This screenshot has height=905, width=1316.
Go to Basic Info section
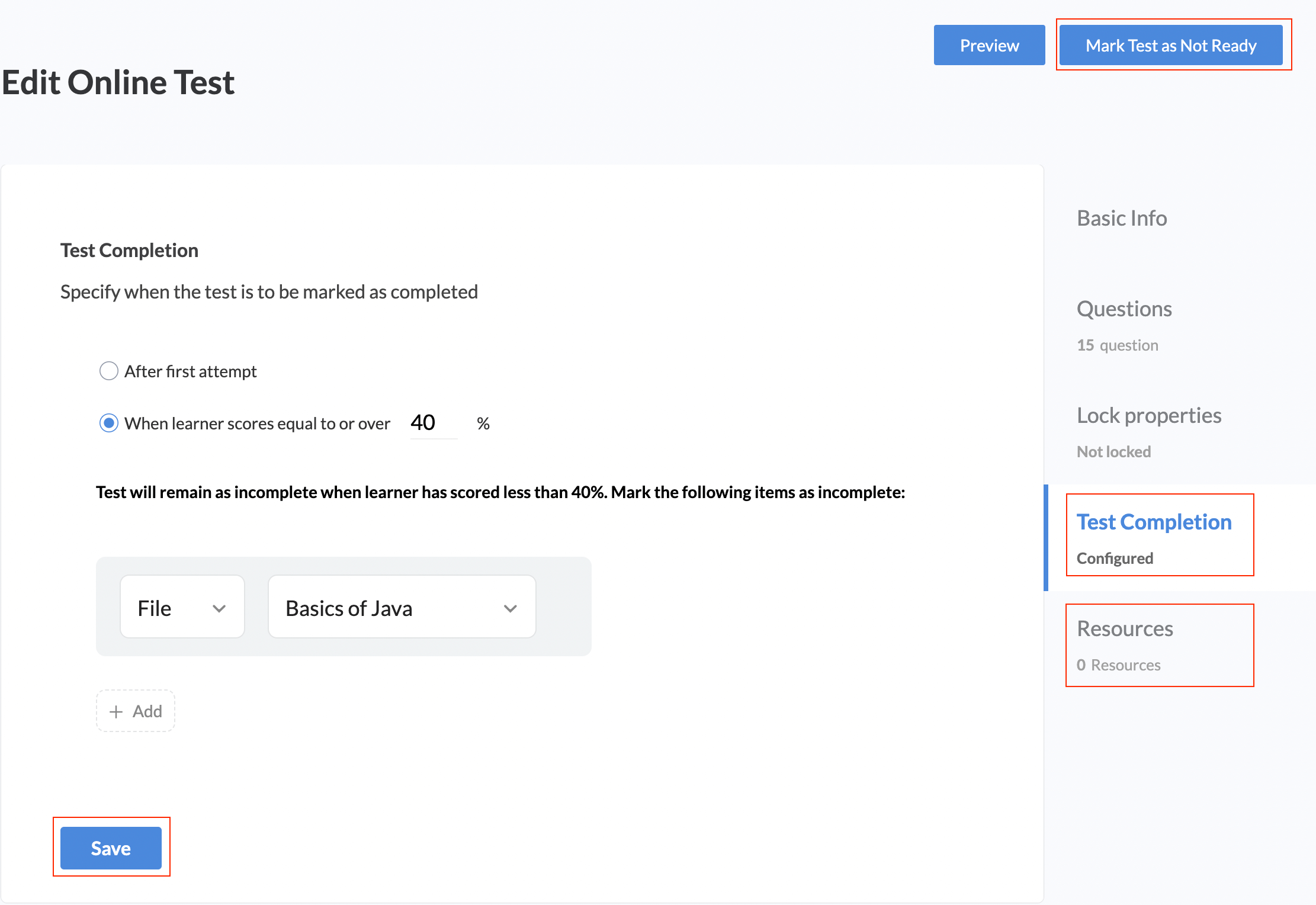click(1122, 218)
